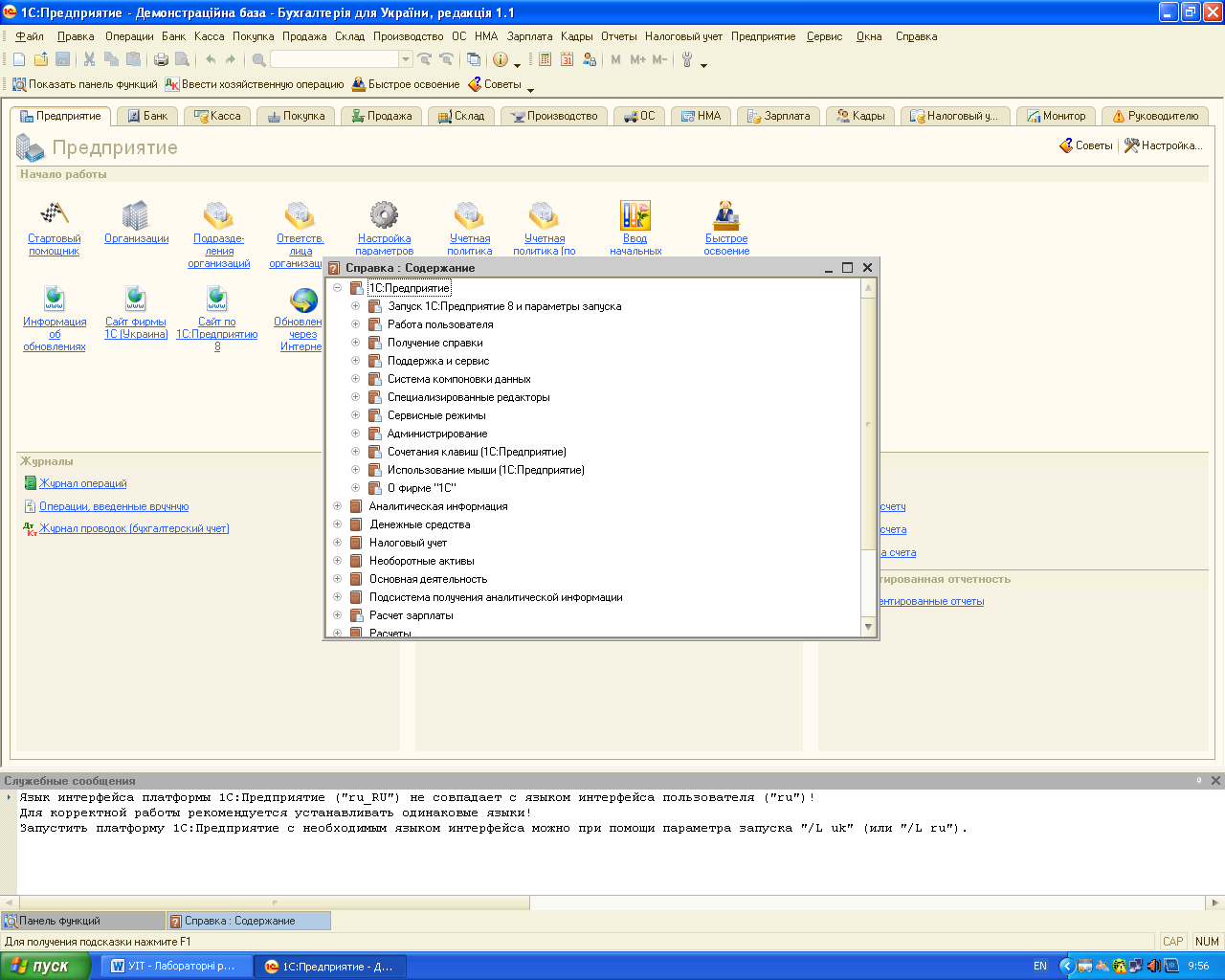This screenshot has width=1225, height=980.
Task: Switch to the Руководителю tab
Action: tap(1155, 116)
